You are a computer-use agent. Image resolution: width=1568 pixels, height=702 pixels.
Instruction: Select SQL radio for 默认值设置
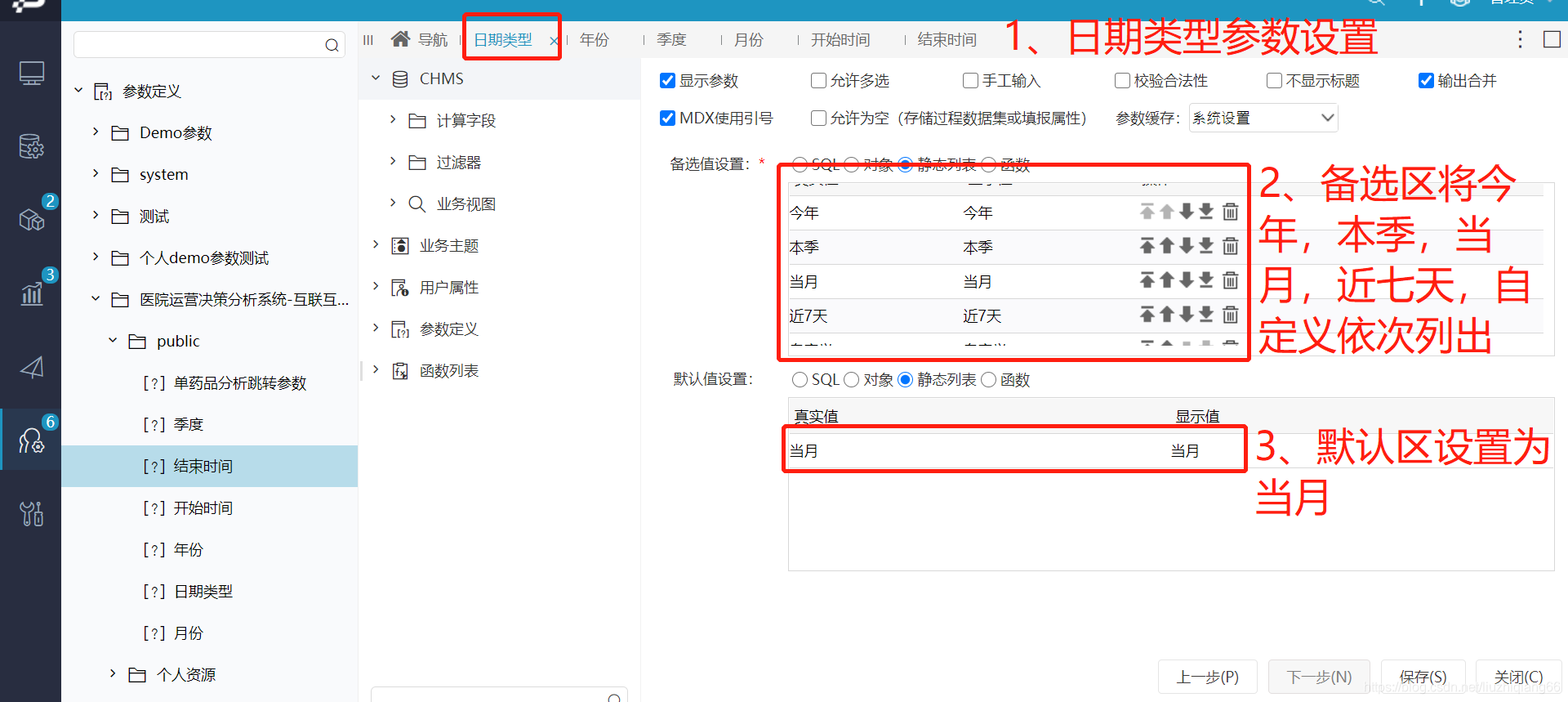(800, 380)
